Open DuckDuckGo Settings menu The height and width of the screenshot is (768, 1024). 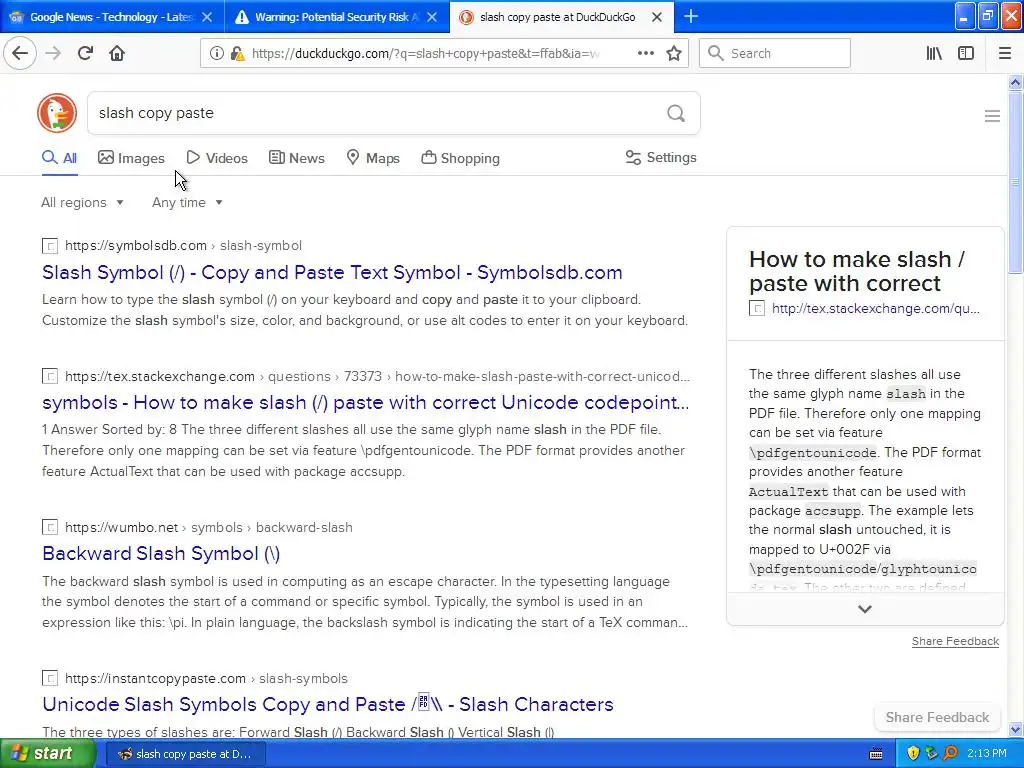coord(661,157)
